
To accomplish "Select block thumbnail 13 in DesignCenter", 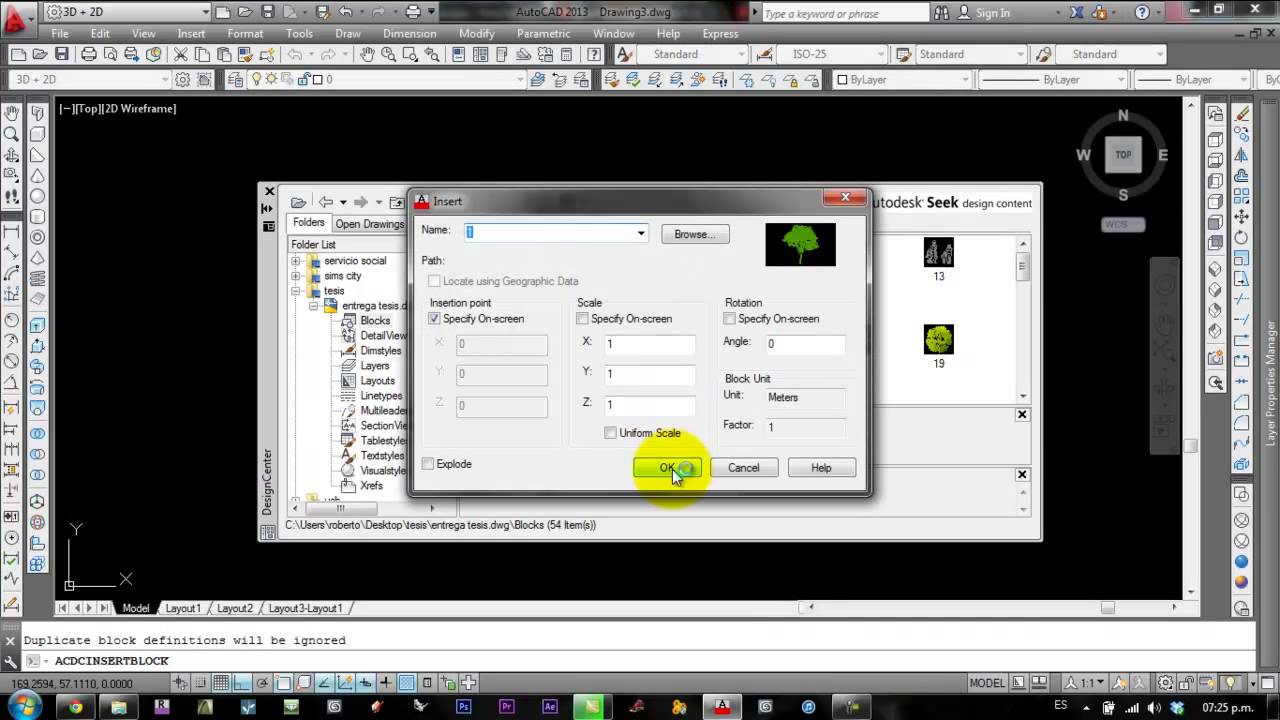I will click(938, 259).
